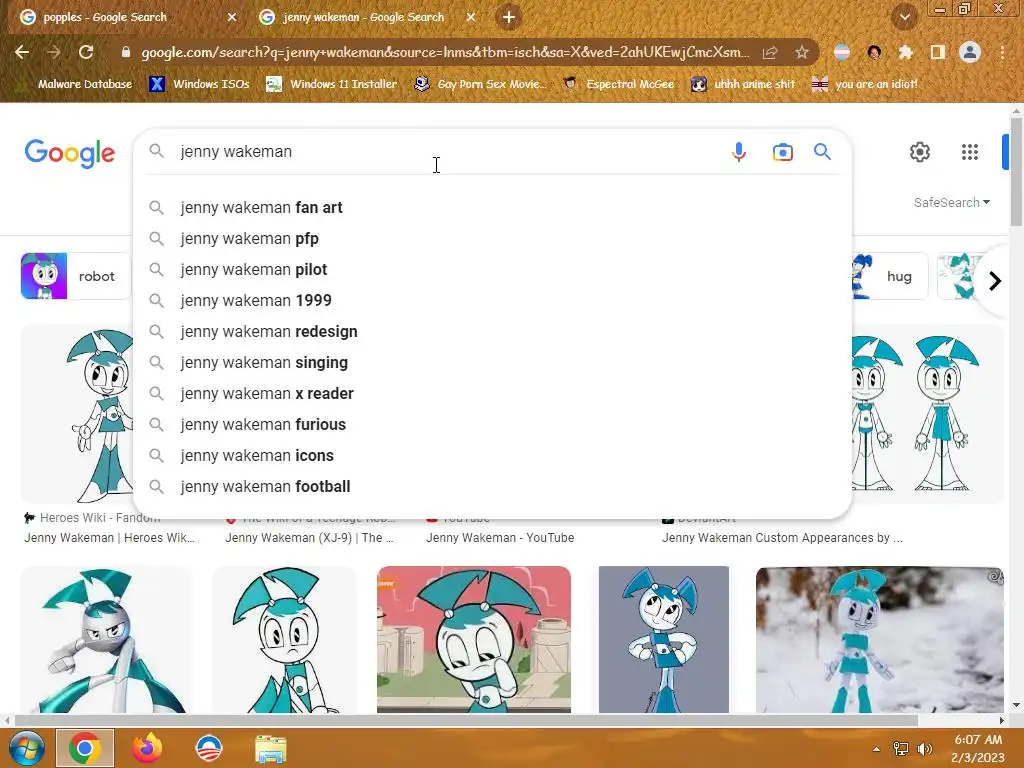Image resolution: width=1024 pixels, height=768 pixels.
Task: Open you are an idiot! bookmark
Action: tap(865, 84)
